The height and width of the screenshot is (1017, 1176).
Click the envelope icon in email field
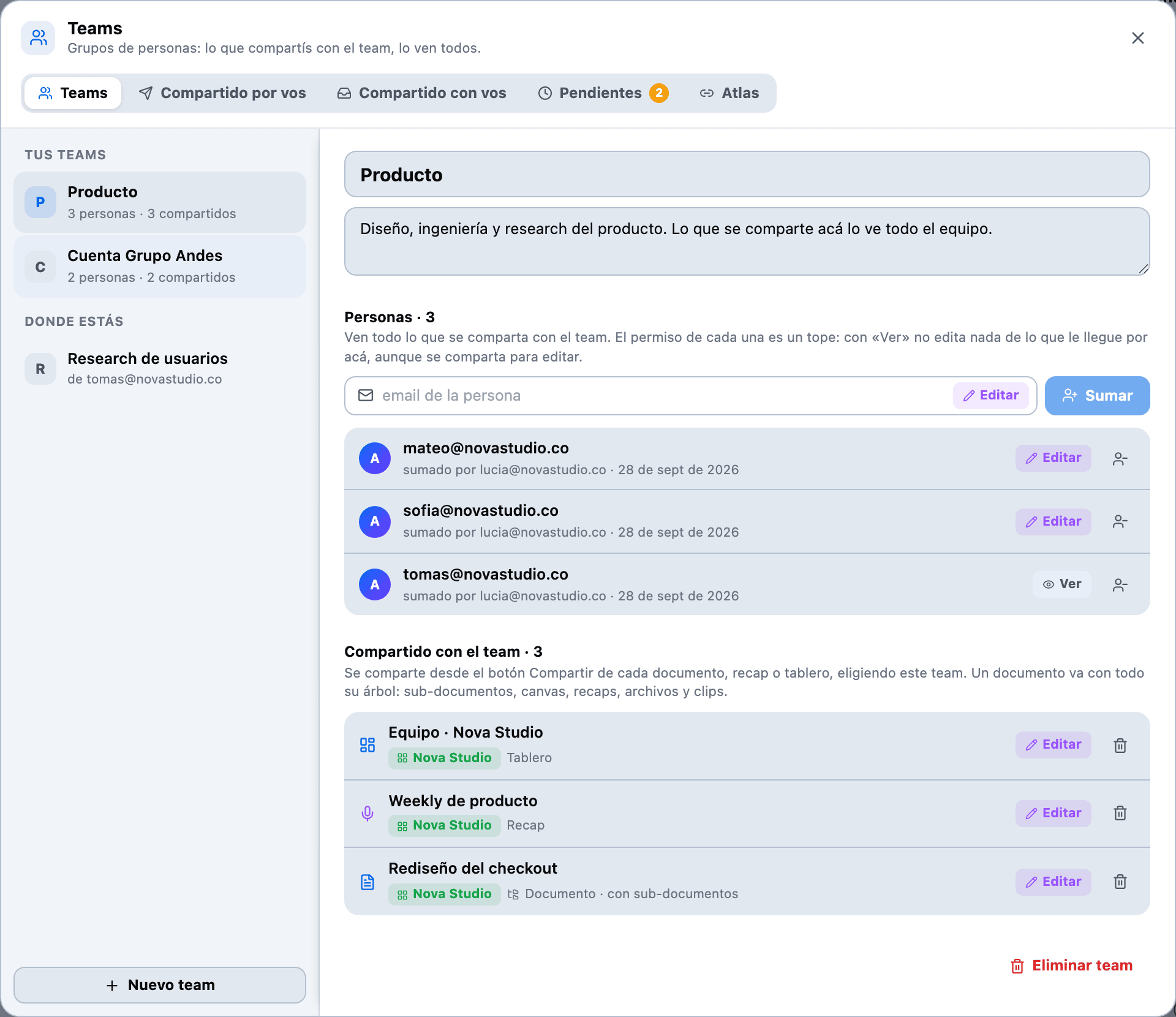tap(366, 395)
